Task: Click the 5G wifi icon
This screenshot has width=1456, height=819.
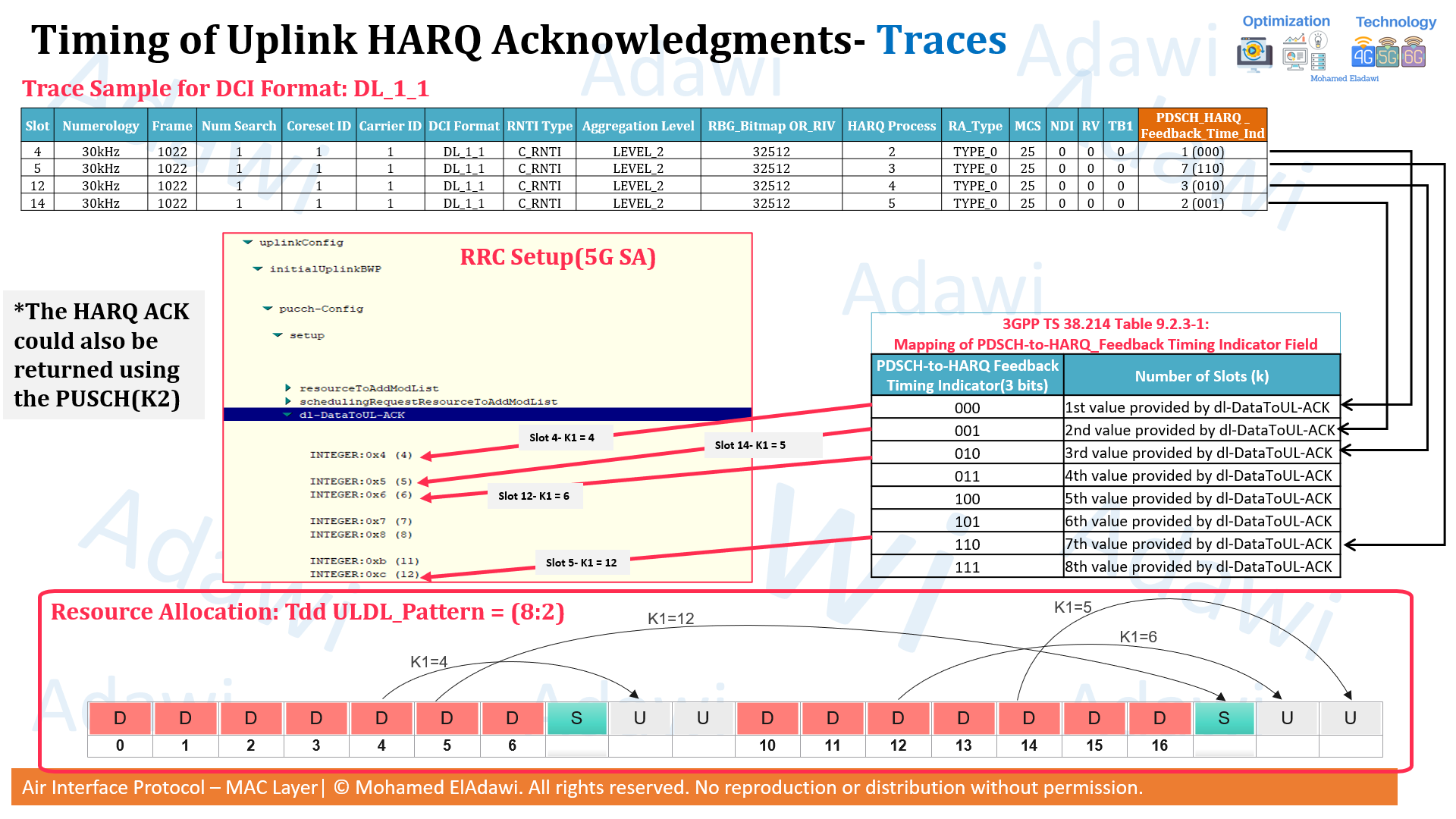Action: 1388,54
